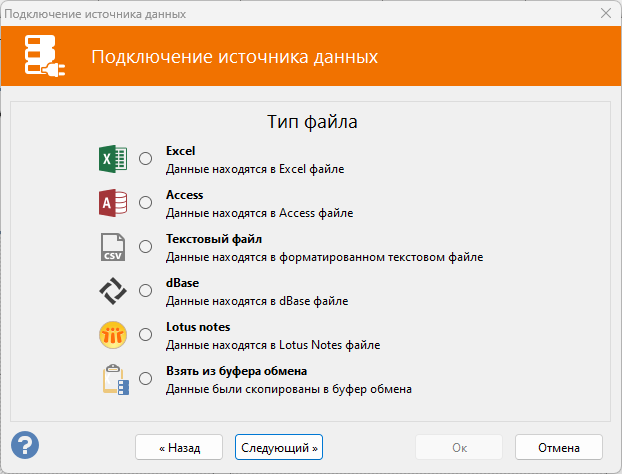Click the CSV text file icon
The width and height of the screenshot is (622, 474).
[113, 247]
